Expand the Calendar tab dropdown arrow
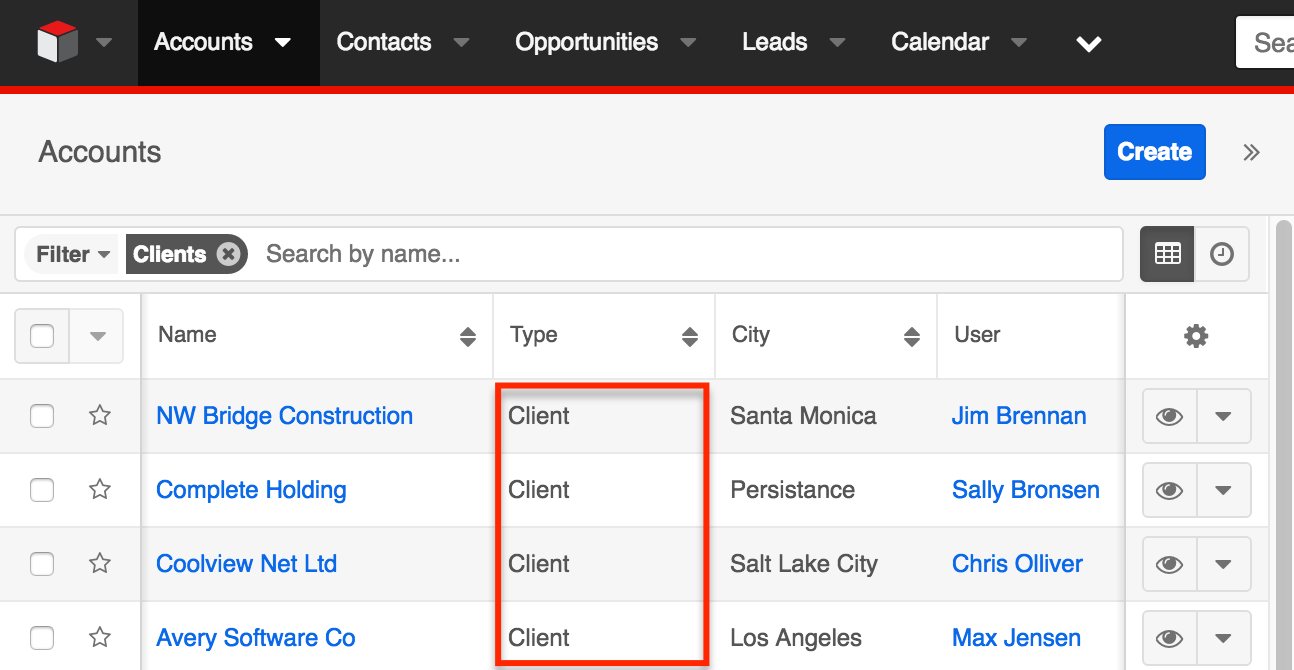 coord(1019,43)
